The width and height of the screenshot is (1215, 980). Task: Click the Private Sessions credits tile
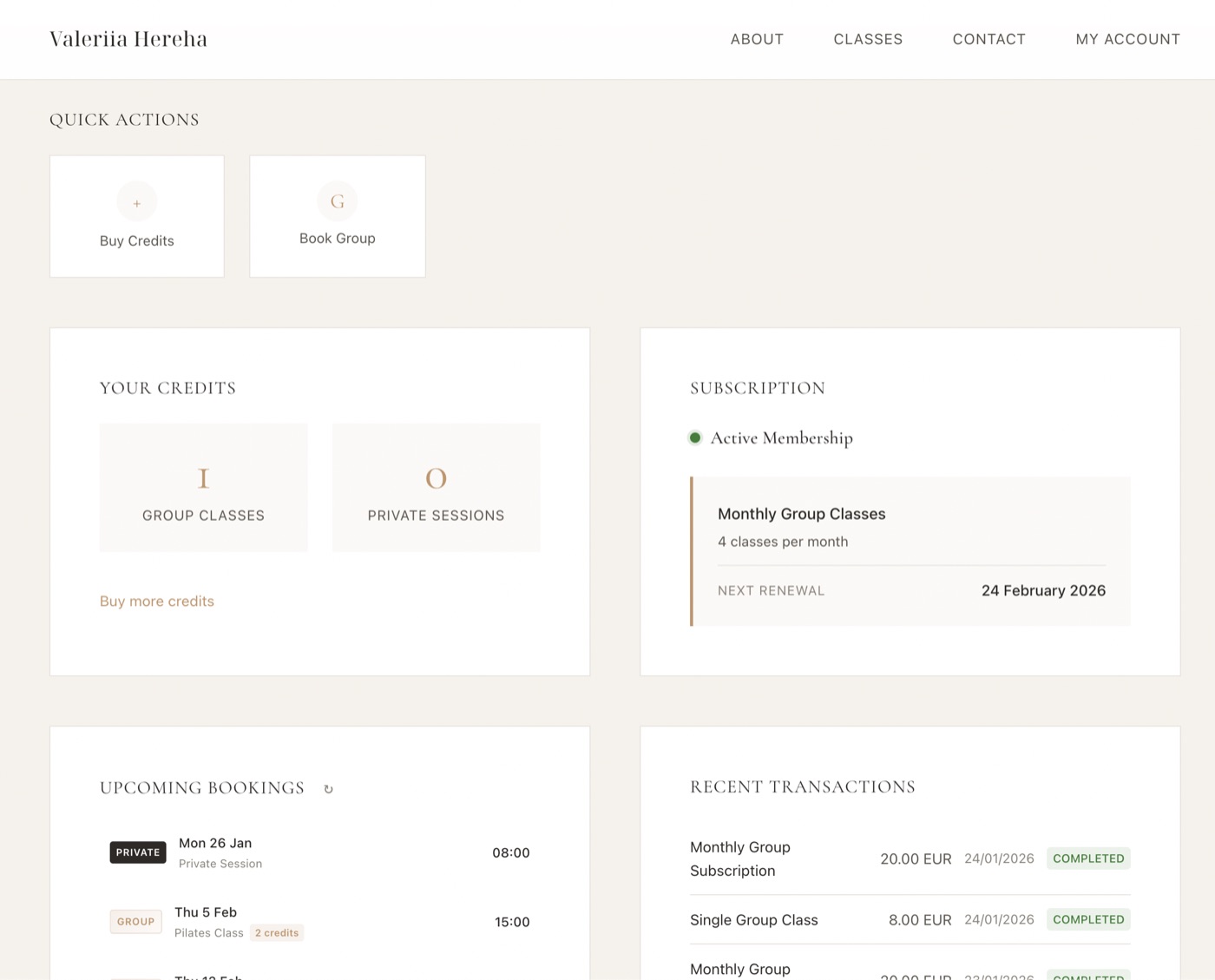point(436,488)
